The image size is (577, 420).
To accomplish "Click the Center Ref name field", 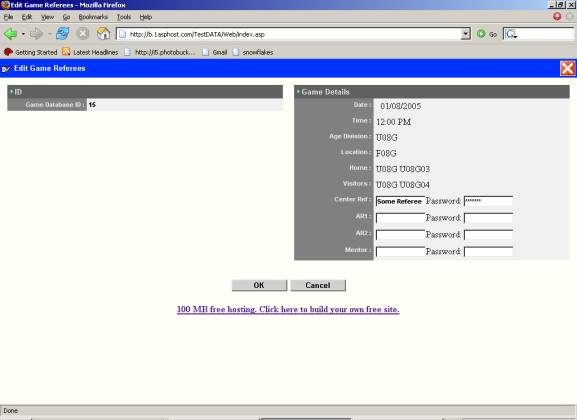I will tap(400, 201).
